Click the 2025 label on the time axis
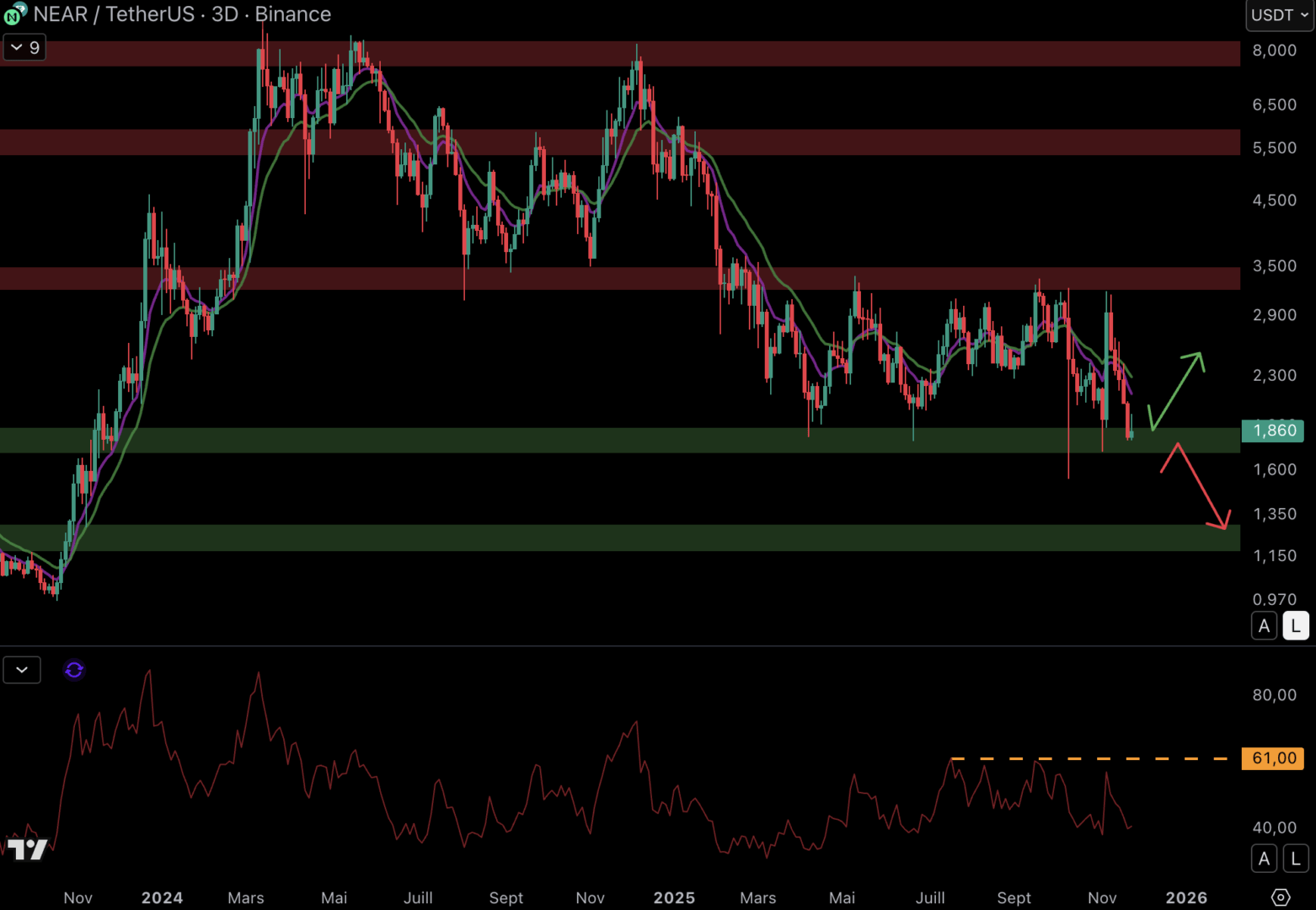 [674, 897]
